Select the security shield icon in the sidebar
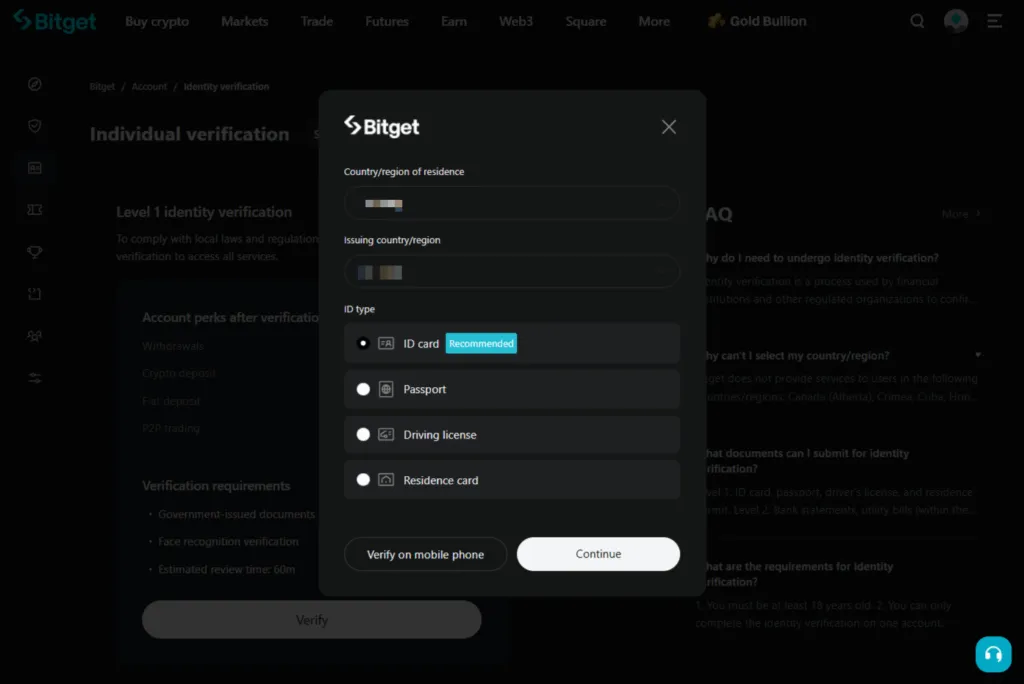 [34, 126]
